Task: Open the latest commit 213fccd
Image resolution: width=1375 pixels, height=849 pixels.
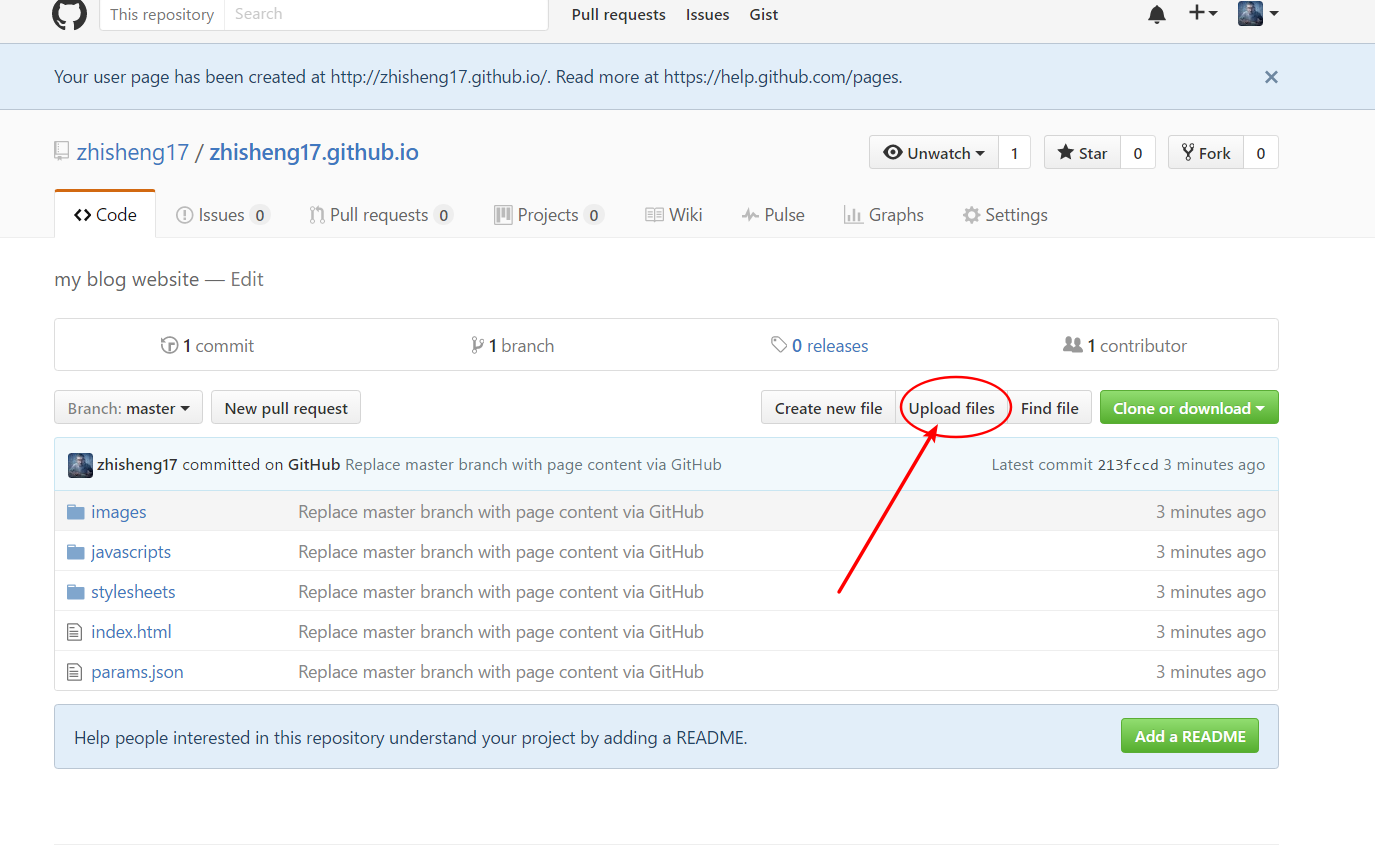Action: pyautogui.click(x=1128, y=465)
